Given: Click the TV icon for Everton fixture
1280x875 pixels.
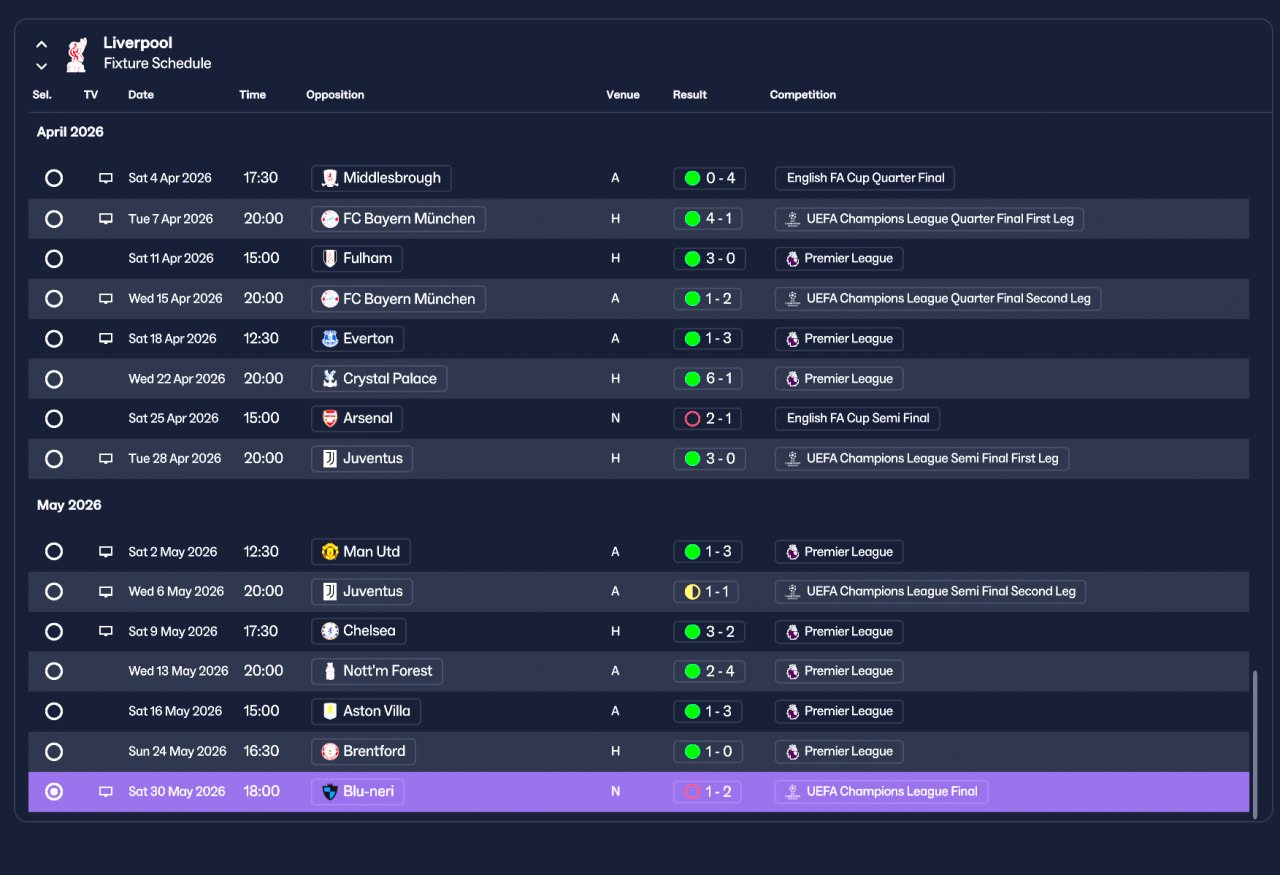Looking at the screenshot, I should (x=106, y=339).
